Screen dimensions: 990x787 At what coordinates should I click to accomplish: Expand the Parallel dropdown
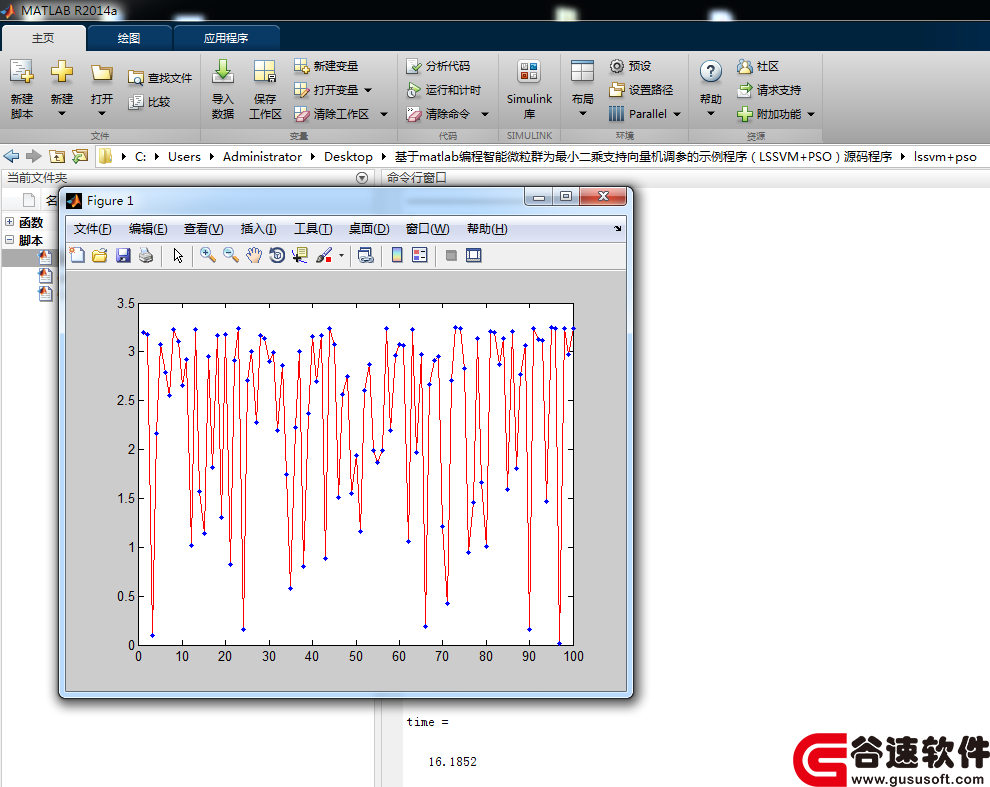(677, 114)
